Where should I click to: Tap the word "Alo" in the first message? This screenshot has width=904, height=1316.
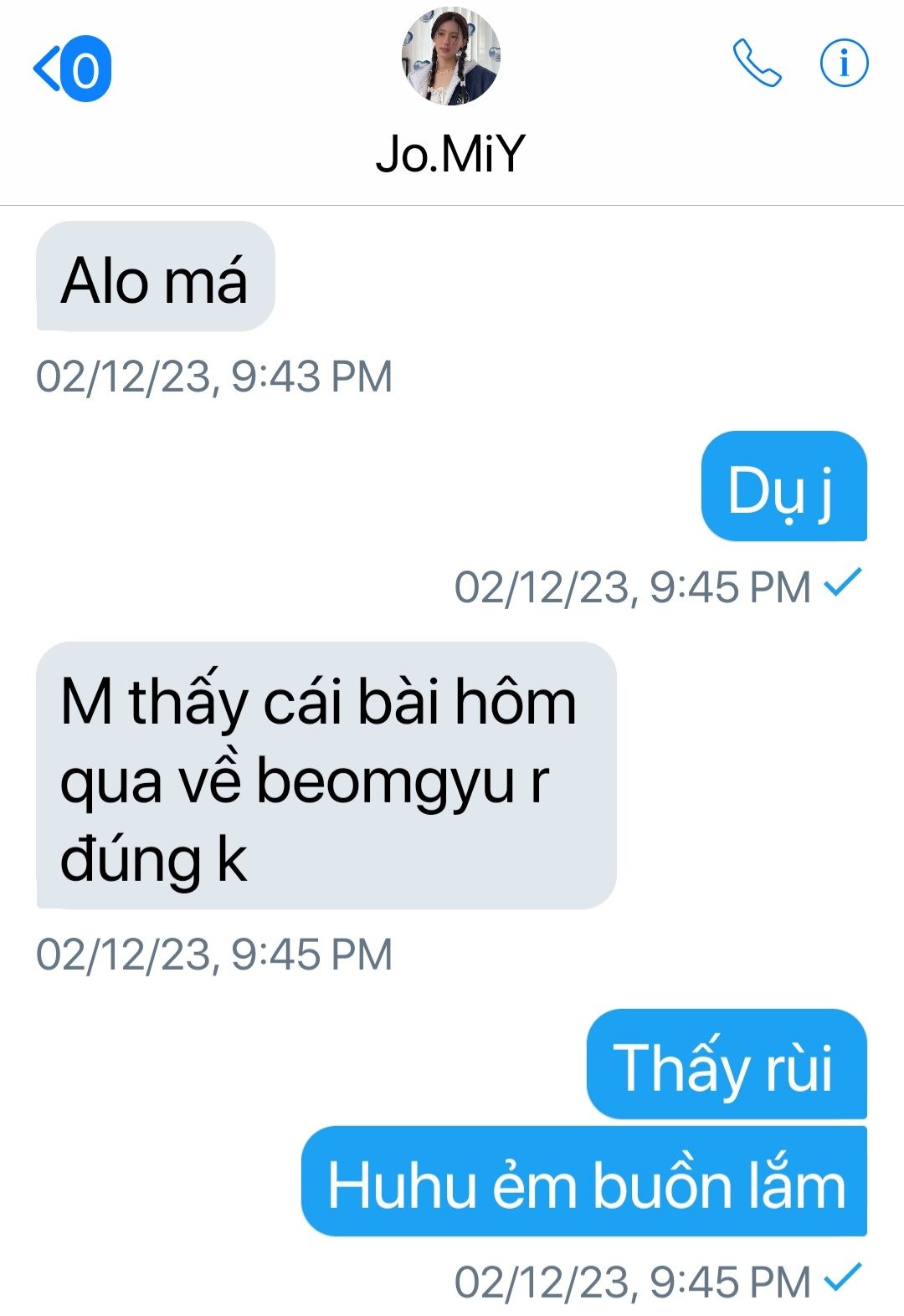click(105, 280)
